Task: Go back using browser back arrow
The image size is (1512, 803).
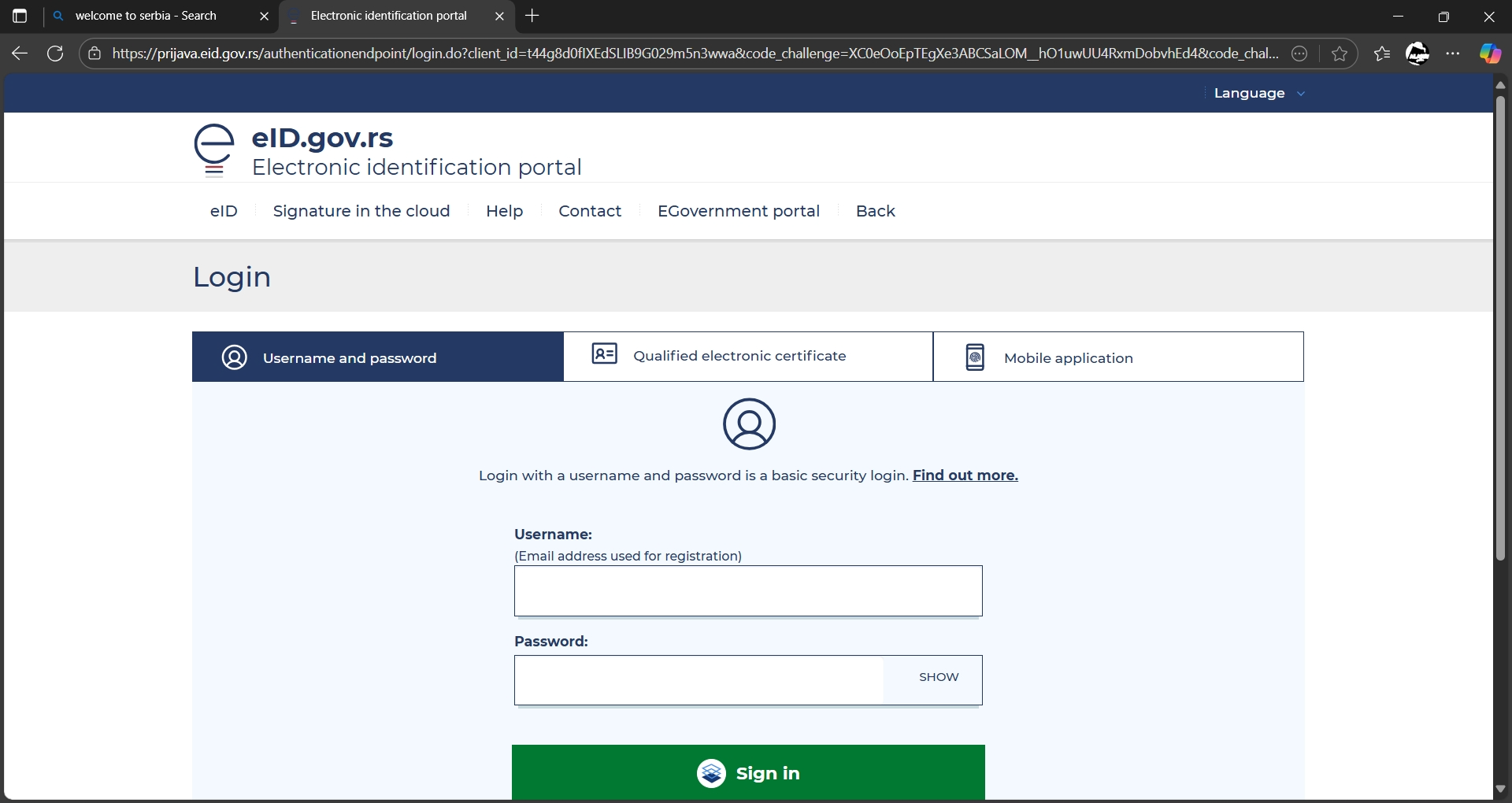Action: coord(20,54)
